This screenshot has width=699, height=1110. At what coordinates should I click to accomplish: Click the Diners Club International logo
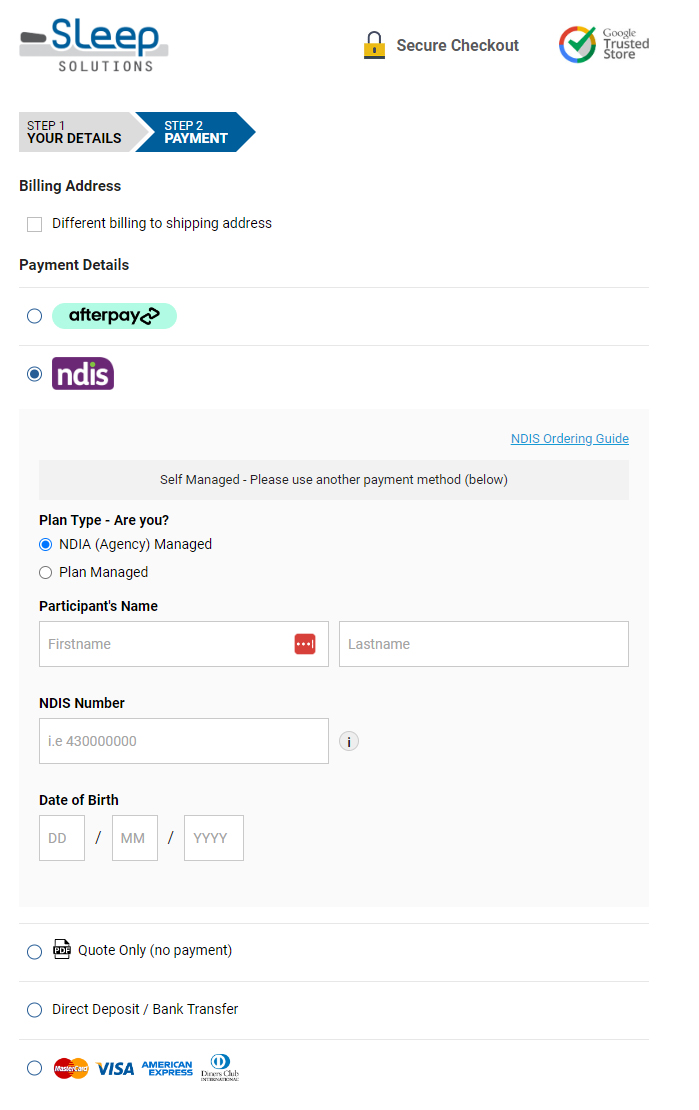click(x=220, y=1067)
